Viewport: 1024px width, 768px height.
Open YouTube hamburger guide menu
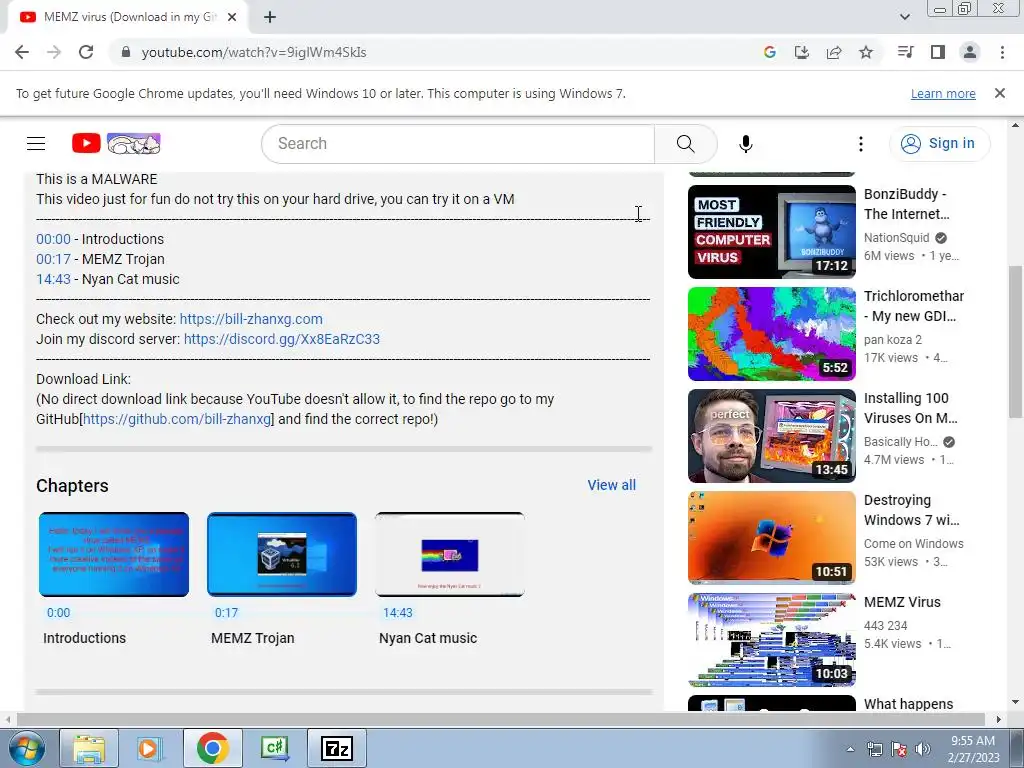click(x=36, y=143)
